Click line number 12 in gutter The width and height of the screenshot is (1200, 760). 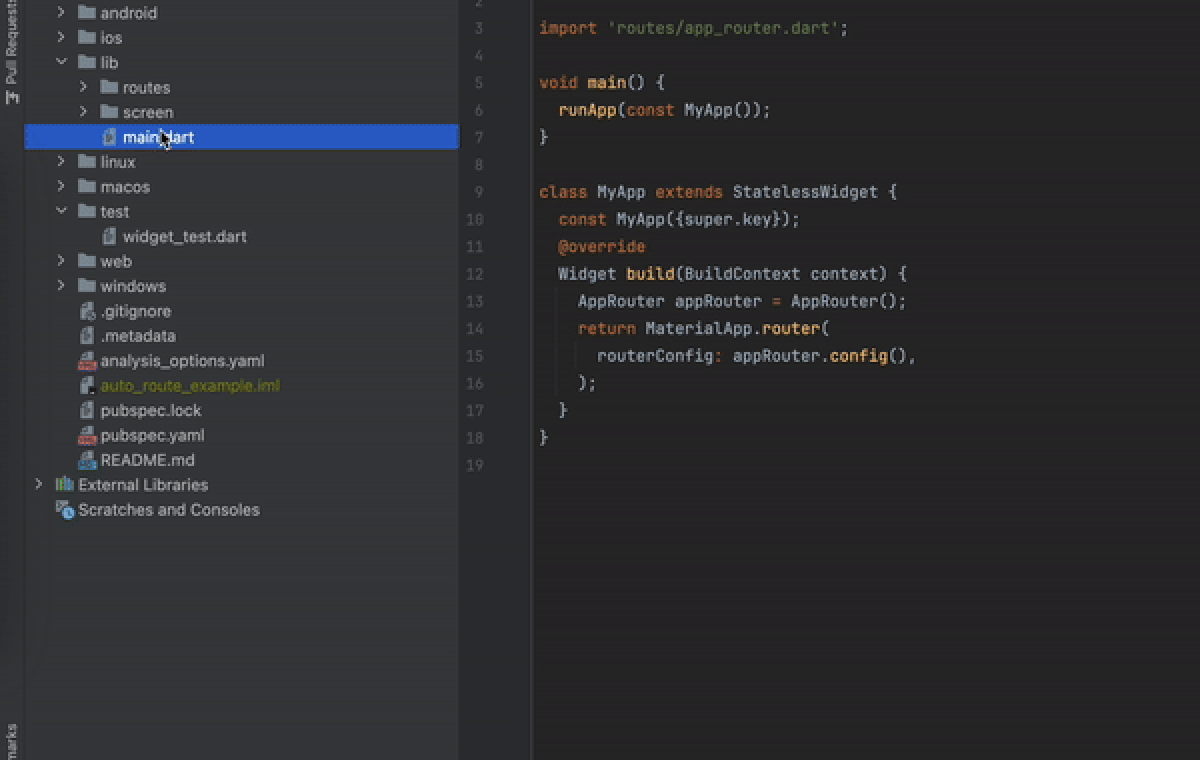475,274
